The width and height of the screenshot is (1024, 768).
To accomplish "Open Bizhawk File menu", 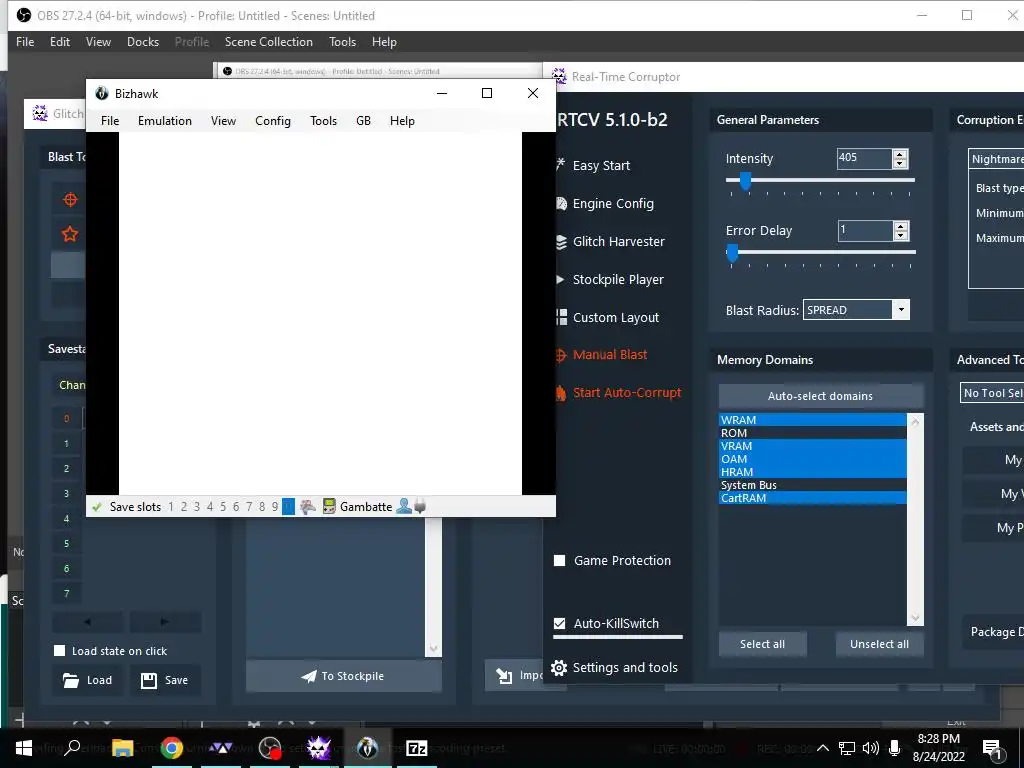I will 110,121.
